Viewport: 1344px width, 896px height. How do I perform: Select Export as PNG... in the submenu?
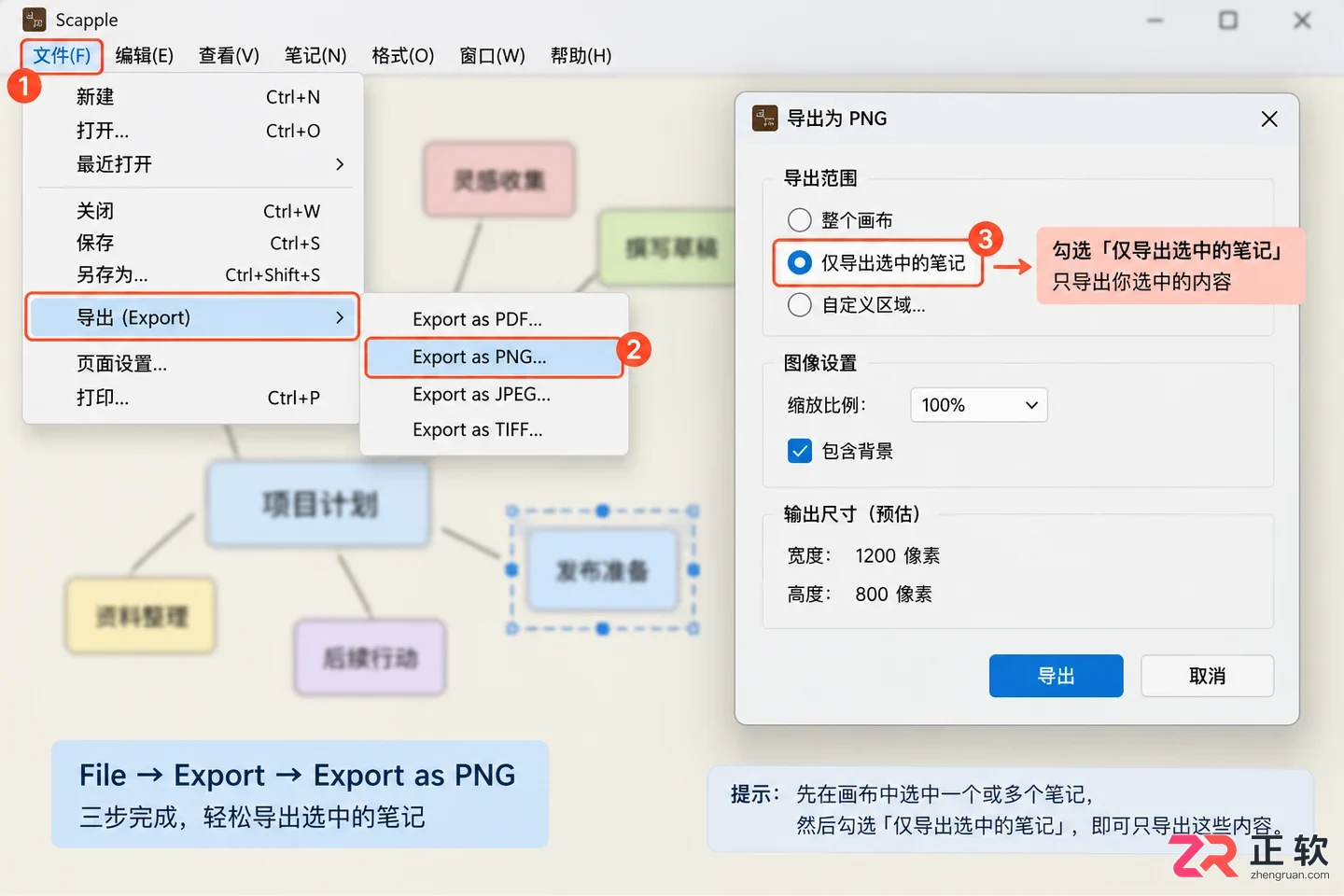(x=495, y=357)
